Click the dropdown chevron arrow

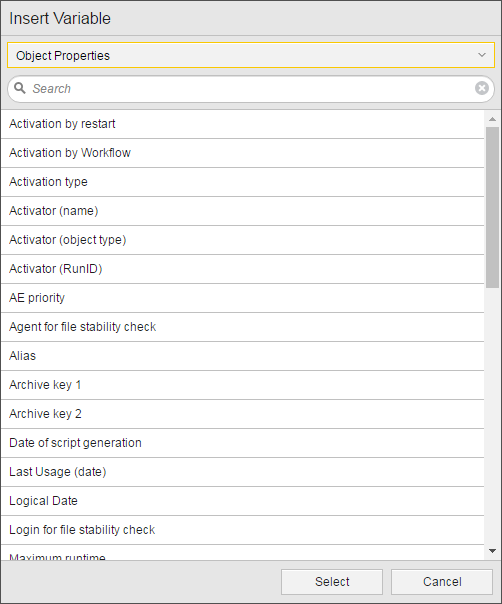tap(482, 55)
